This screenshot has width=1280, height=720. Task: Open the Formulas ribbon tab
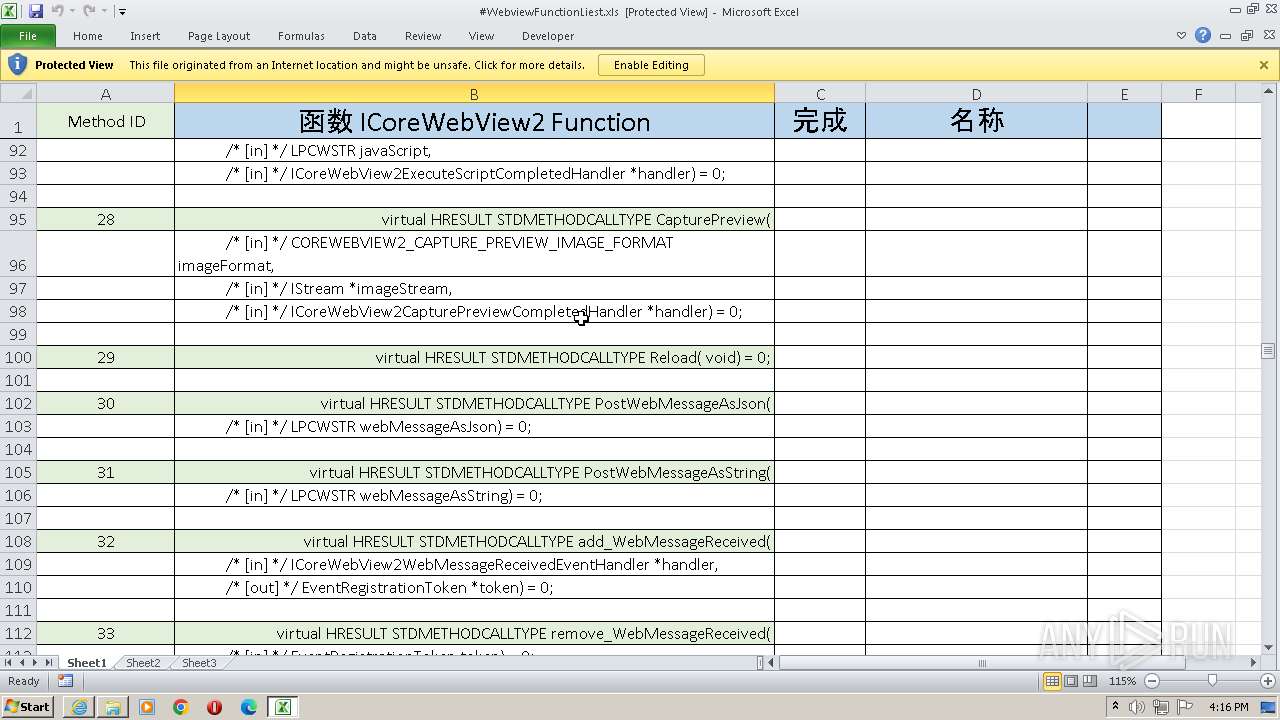coord(301,36)
